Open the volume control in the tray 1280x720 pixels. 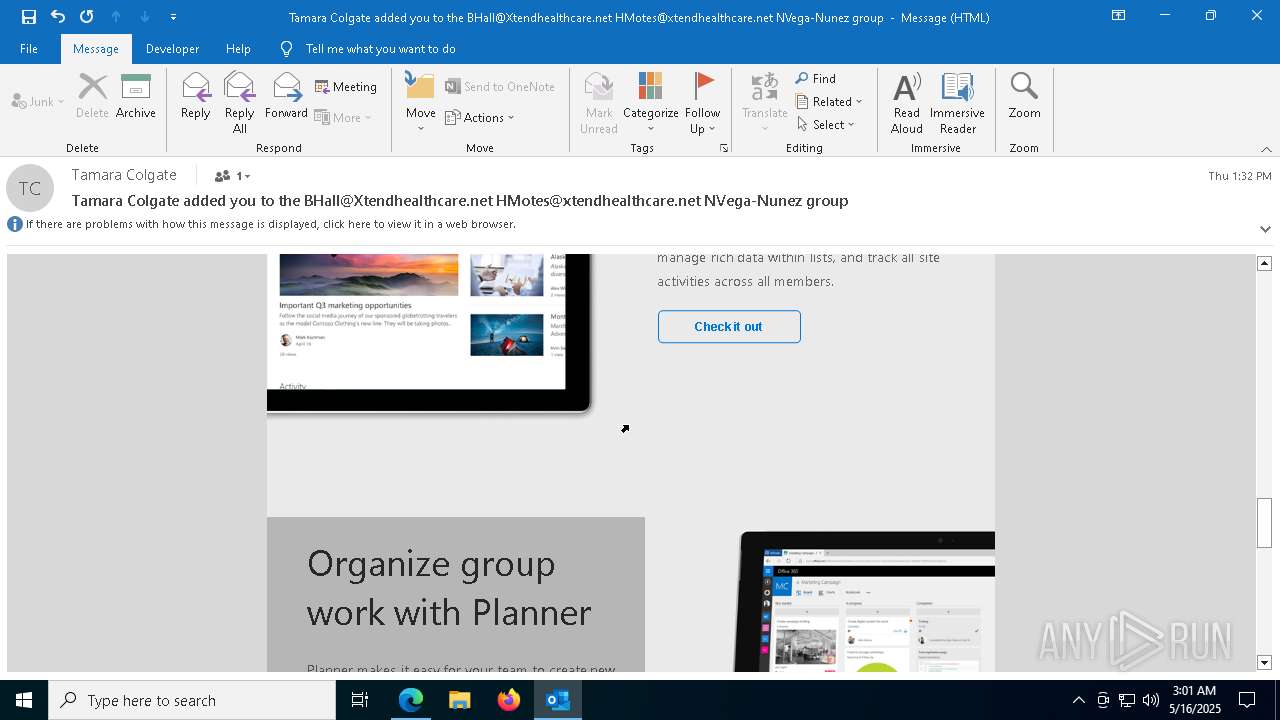(x=1151, y=700)
